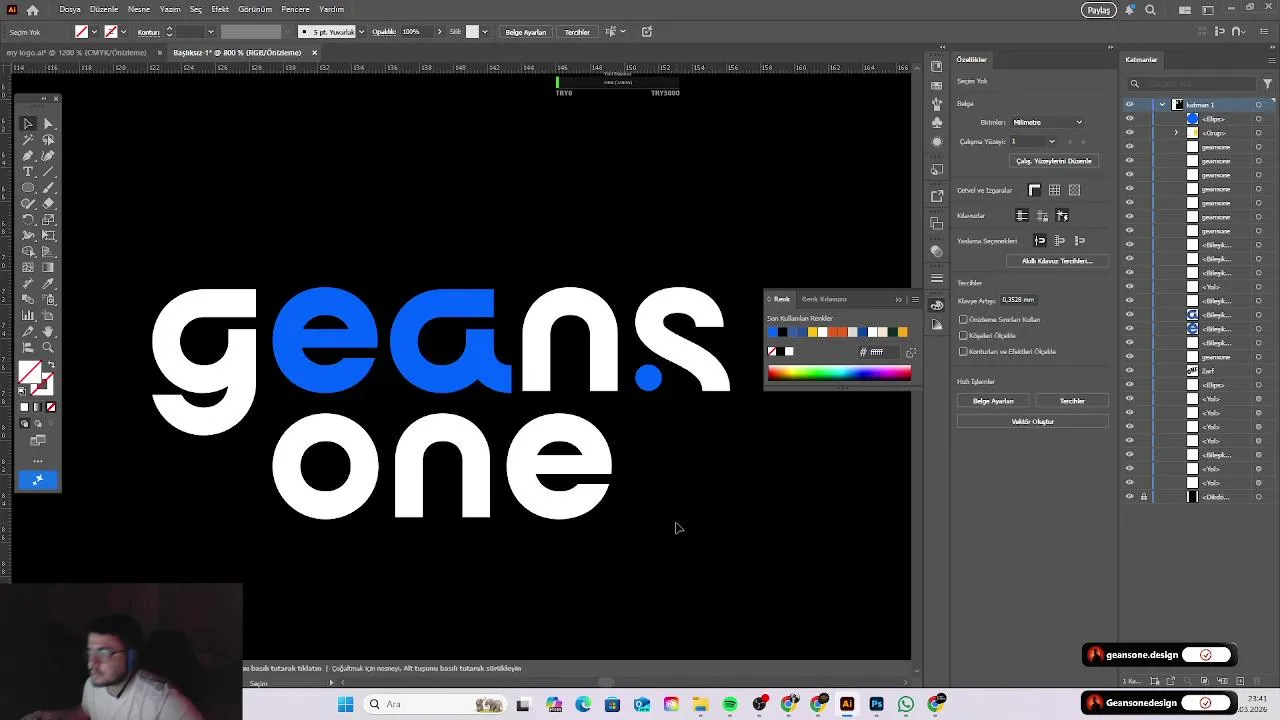The height and width of the screenshot is (720, 1280).
Task: Select the Zoom magnifier tool
Action: tap(48, 348)
